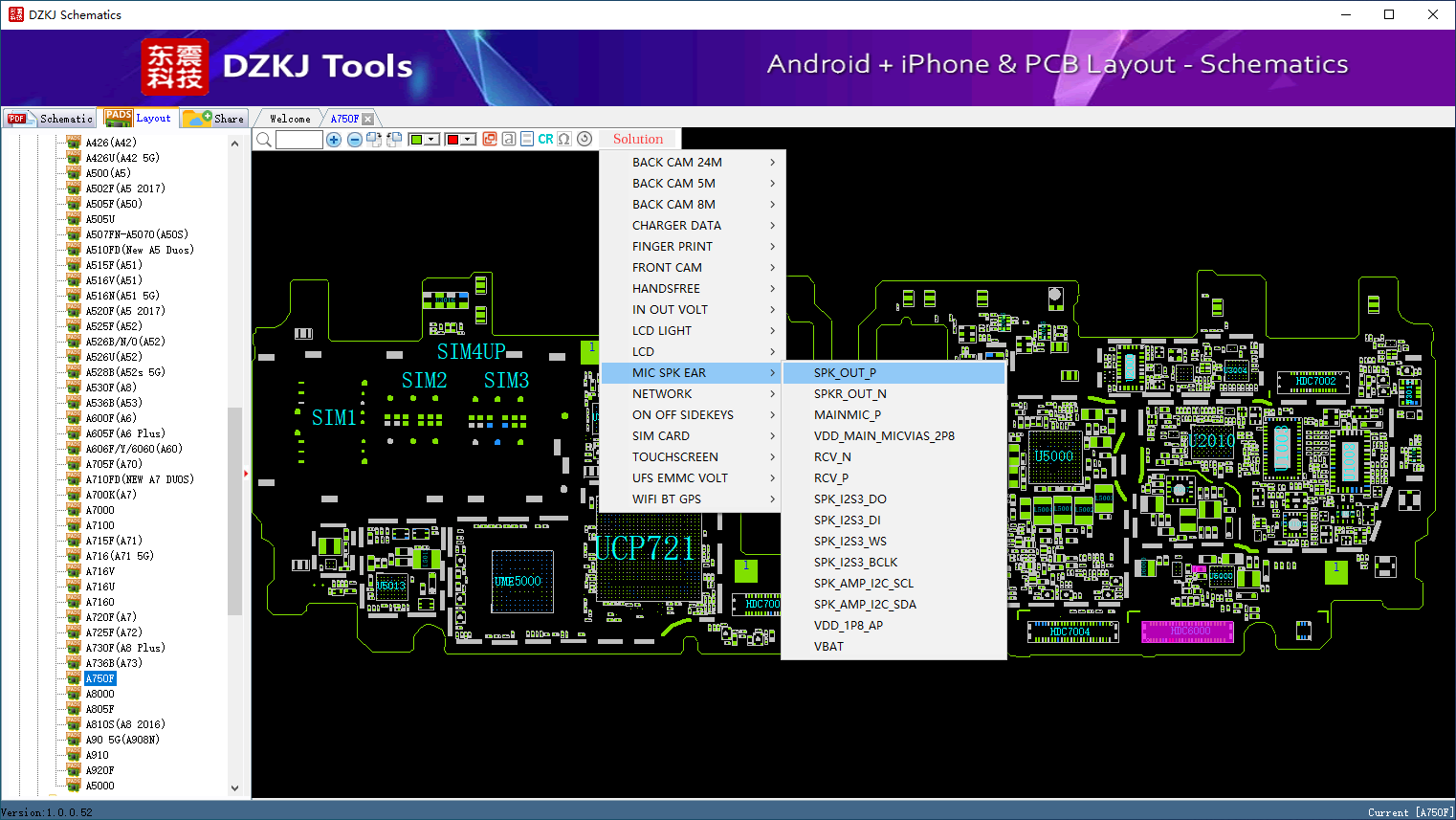Open HANDSFREE submenu
Viewport: 1456px width, 820px height.
pos(694,289)
